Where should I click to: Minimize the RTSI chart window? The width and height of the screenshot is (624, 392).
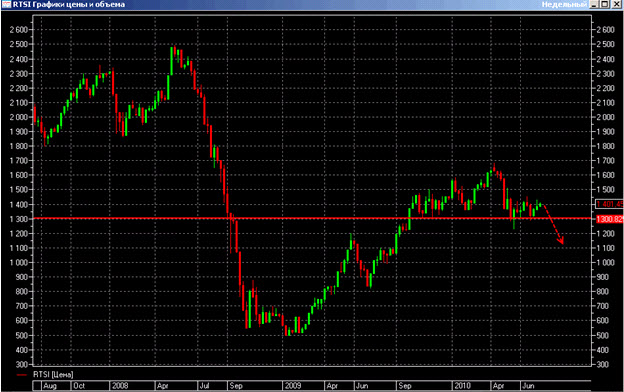coord(595,4)
